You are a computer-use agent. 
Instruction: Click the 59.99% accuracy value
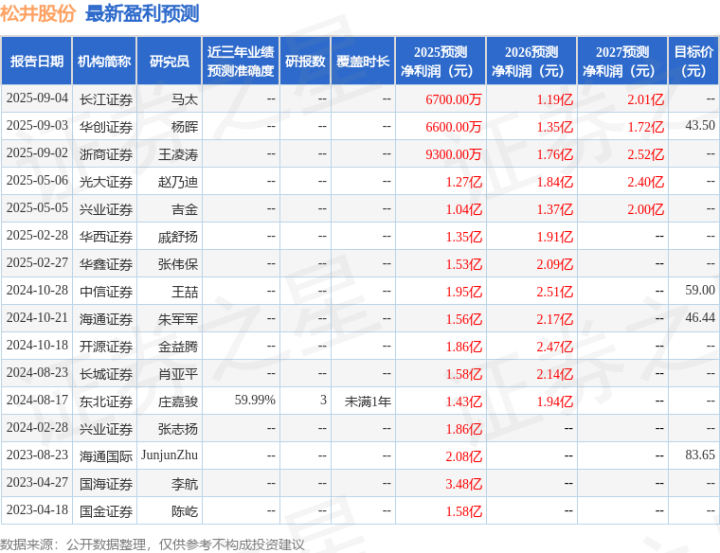(255, 400)
